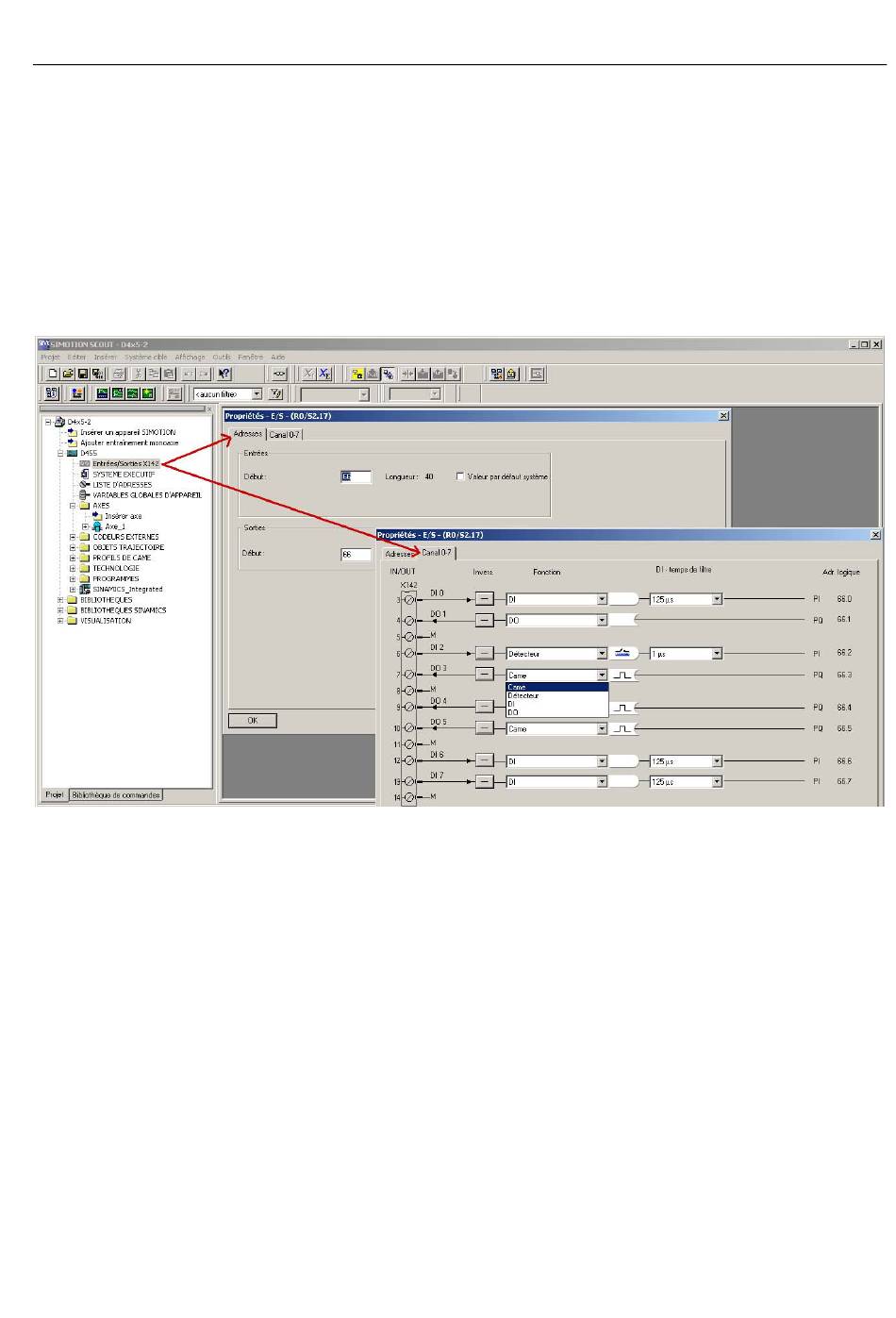Image resolution: width=896 pixels, height=1318 pixels.
Task: Open the Aide menu
Action: coord(278,358)
